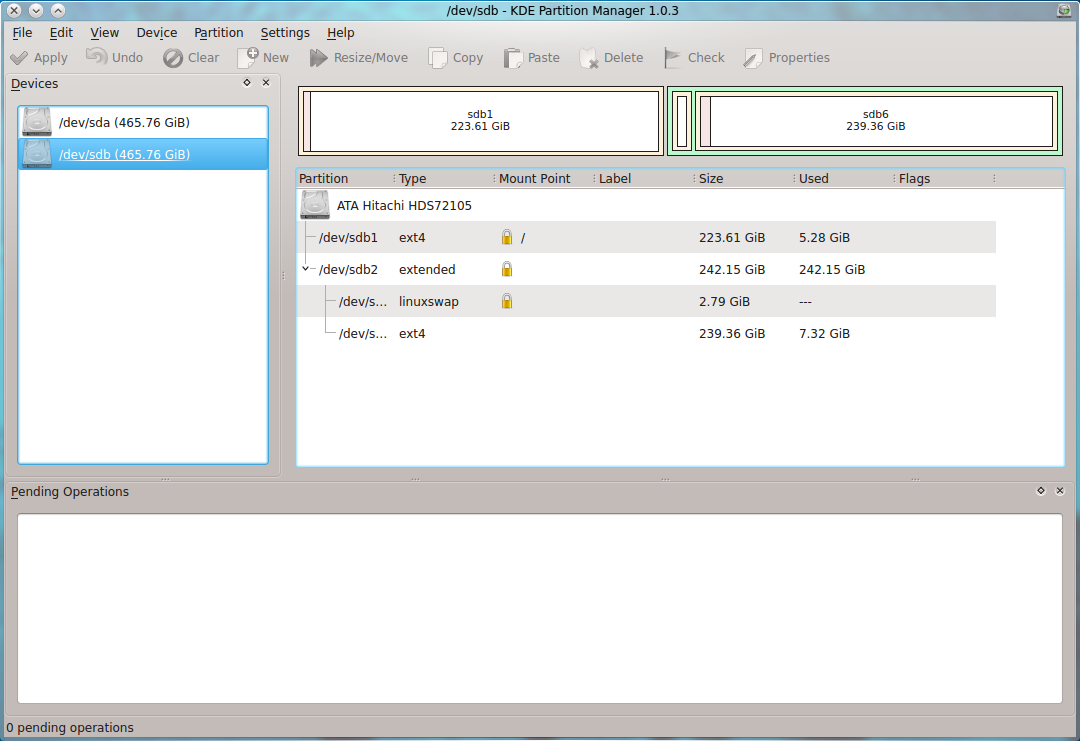
Task: Select the sdb6 block in partition graph
Action: (875, 121)
